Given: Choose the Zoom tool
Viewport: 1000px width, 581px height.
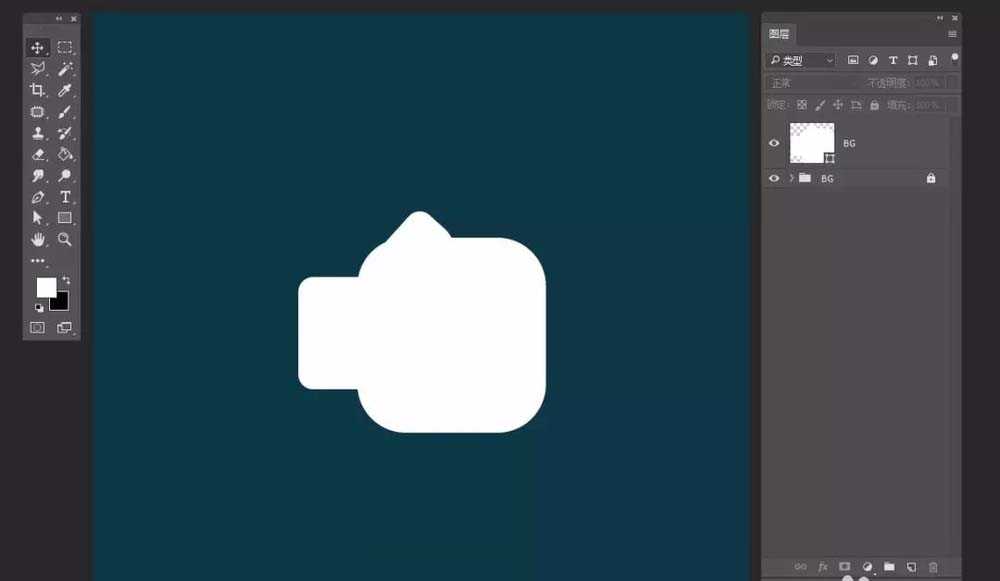Looking at the screenshot, I should (x=64, y=239).
